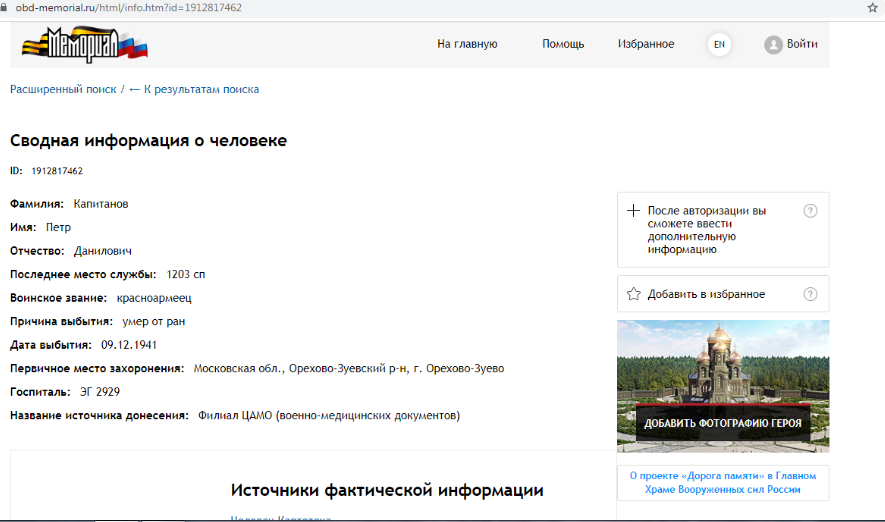Viewport: 885px width, 522px height.
Task: Click the star icon beside Добавить в избранное
Action: [634, 294]
